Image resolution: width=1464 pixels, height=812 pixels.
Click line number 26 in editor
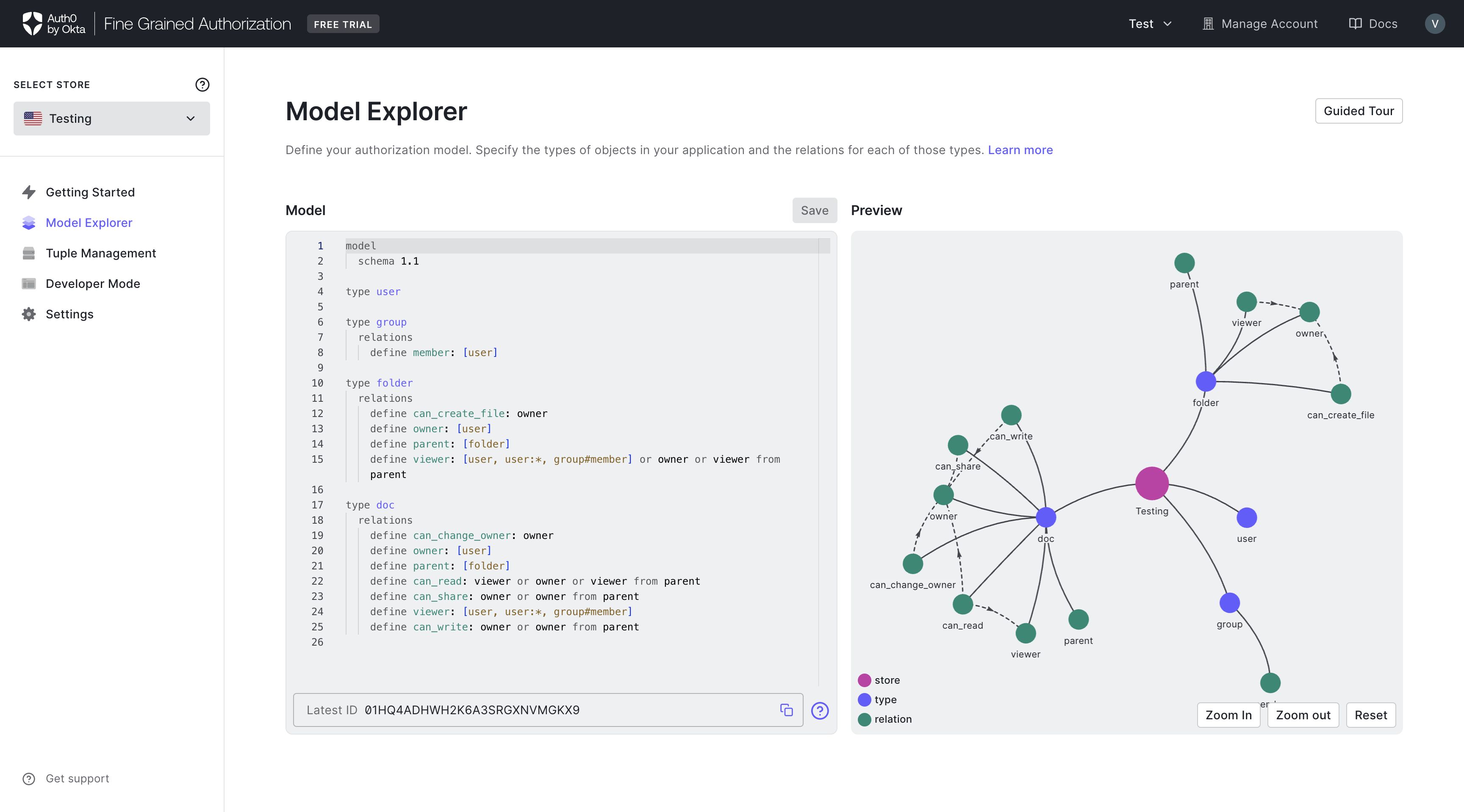(317, 642)
